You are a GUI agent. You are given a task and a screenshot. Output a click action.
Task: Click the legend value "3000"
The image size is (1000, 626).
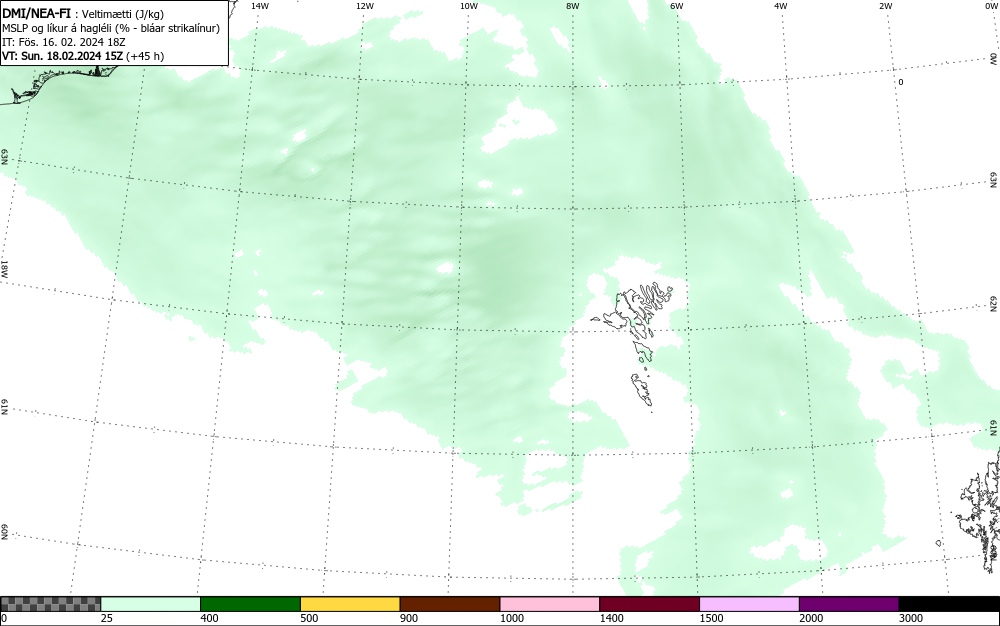click(911, 618)
